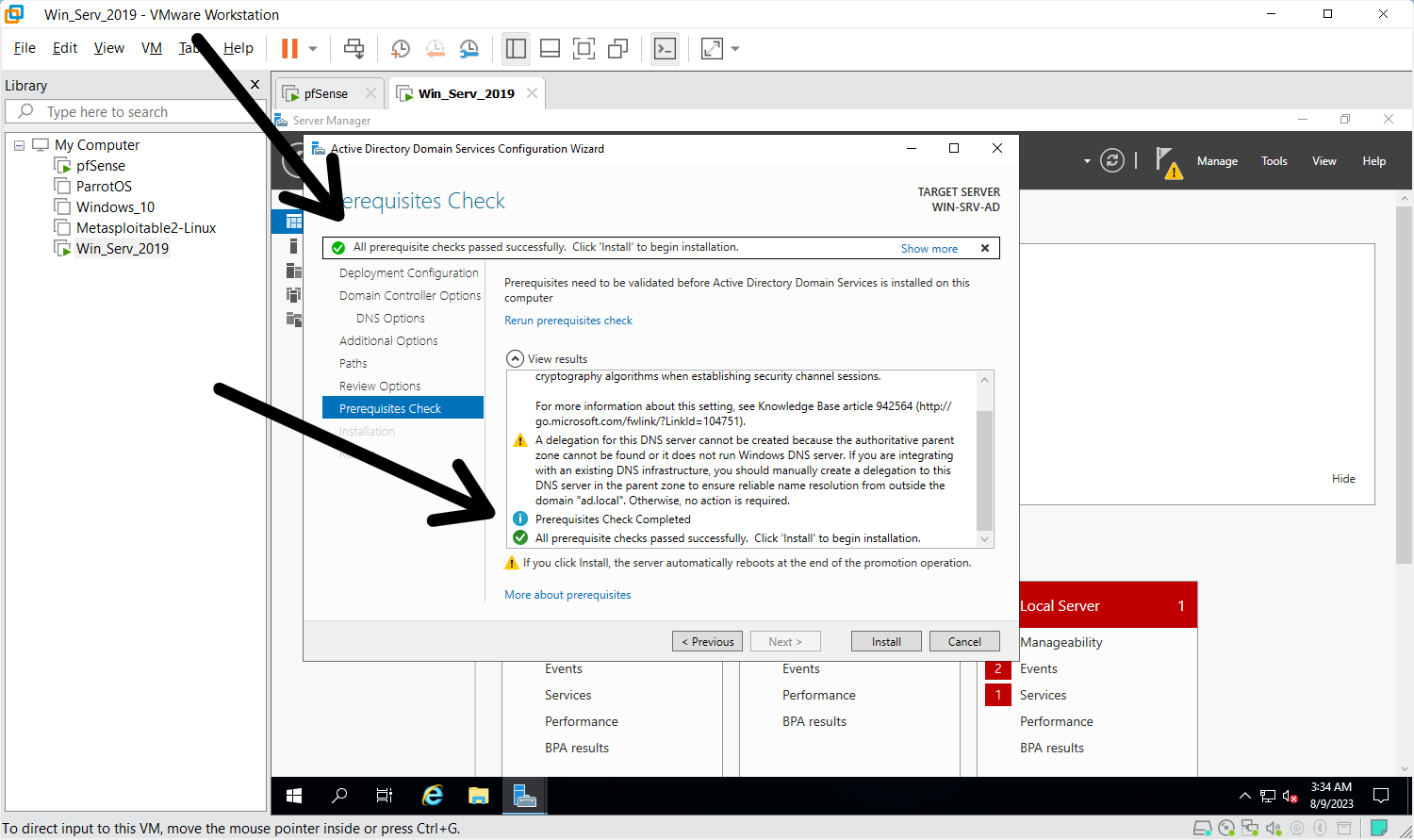Click Rerun prerequisites check link

pyautogui.click(x=568, y=321)
